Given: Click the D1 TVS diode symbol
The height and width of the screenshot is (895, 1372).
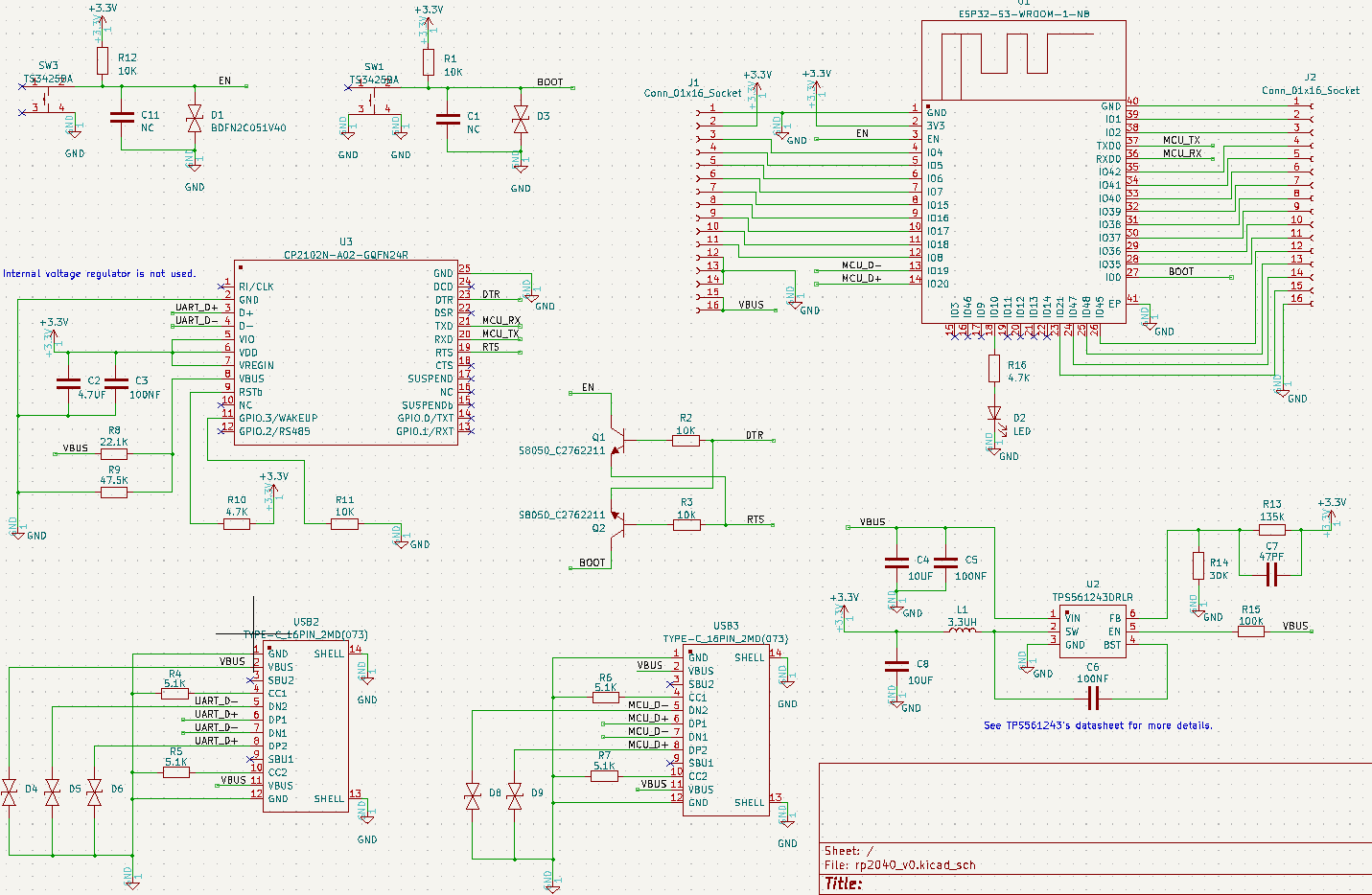Looking at the screenshot, I should click(195, 119).
